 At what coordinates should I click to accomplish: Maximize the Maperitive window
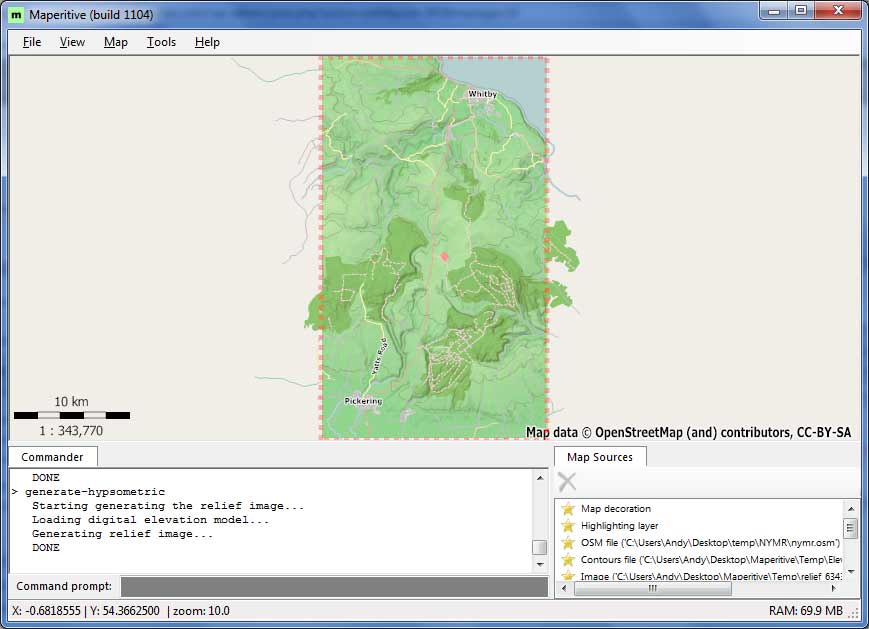tap(801, 11)
